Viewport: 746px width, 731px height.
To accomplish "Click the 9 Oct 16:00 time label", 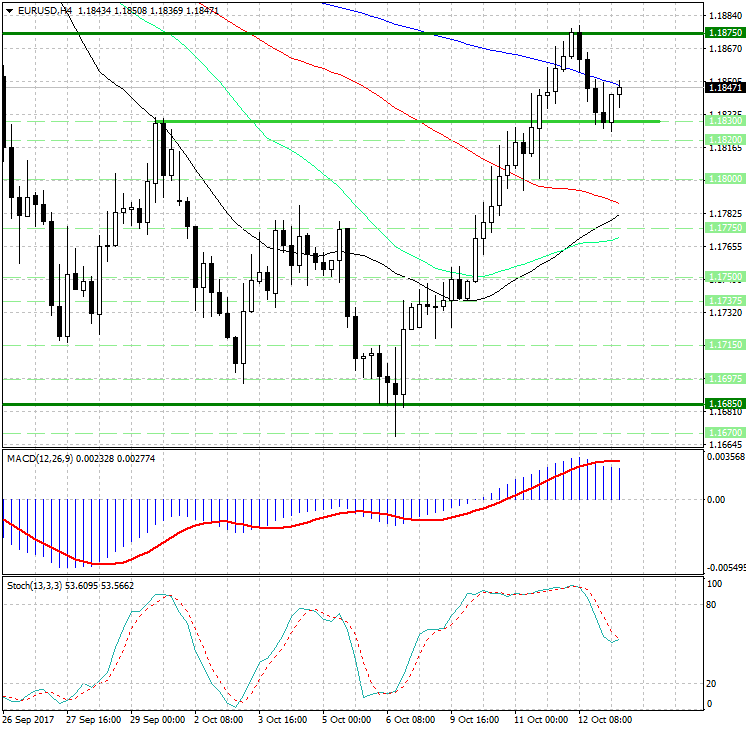I will coord(474,718).
